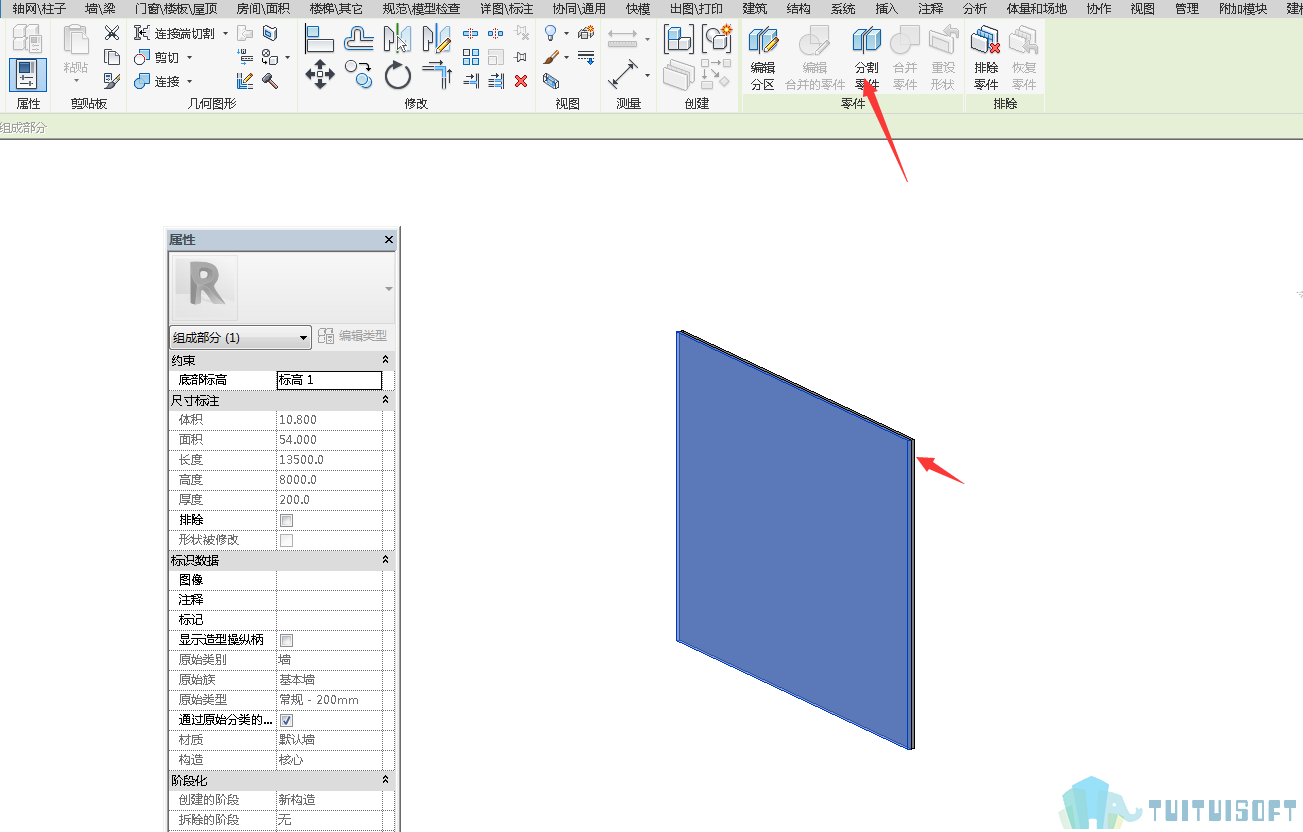Screen dimensions: 1303x832
Task: Open the 建筑 ribbon tab
Action: pyautogui.click(x=755, y=9)
